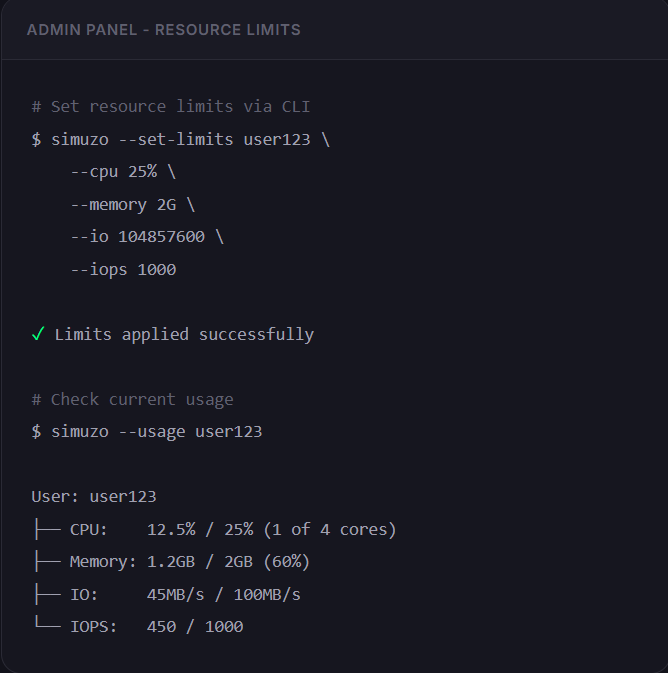Click the CPU usage row '12.5% / 25%'
668x673 pixels.
click(x=215, y=529)
